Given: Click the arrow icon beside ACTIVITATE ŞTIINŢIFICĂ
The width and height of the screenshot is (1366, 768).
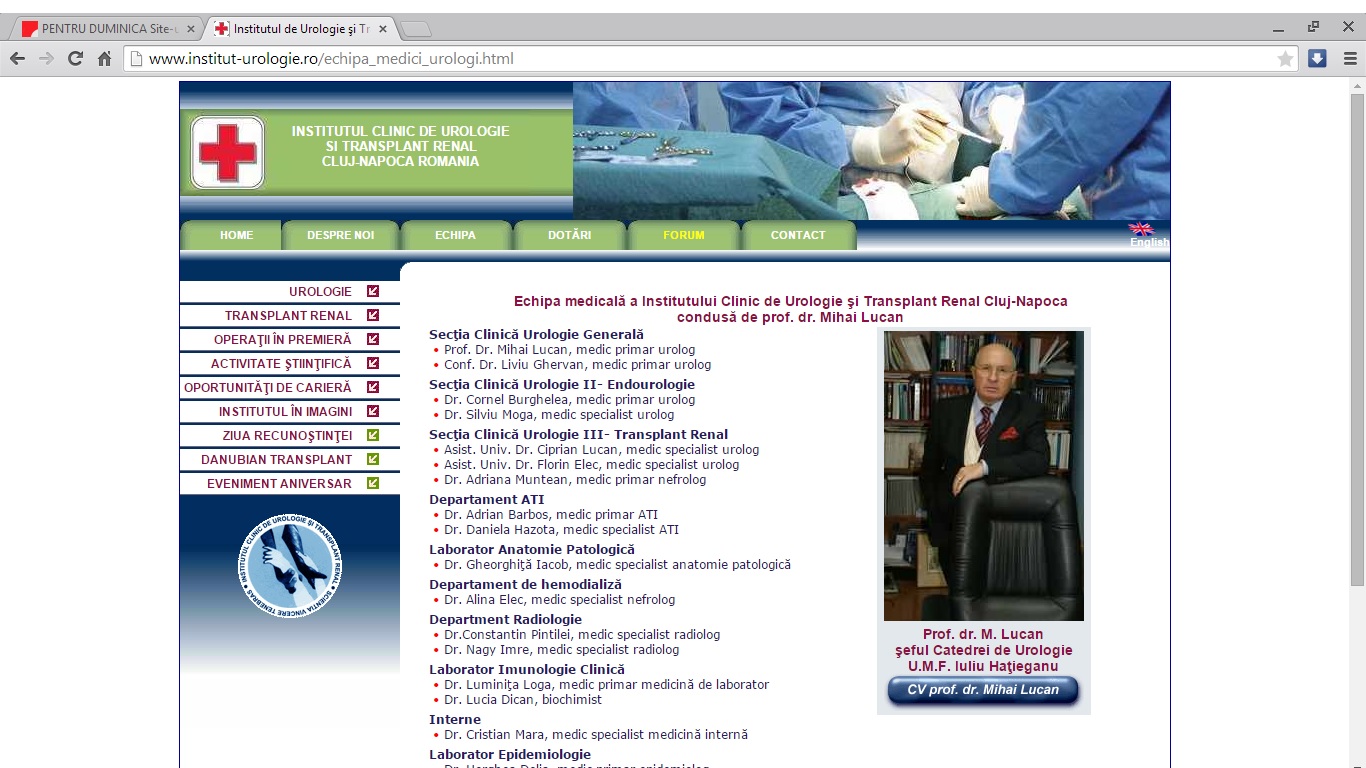Looking at the screenshot, I should click(x=373, y=363).
